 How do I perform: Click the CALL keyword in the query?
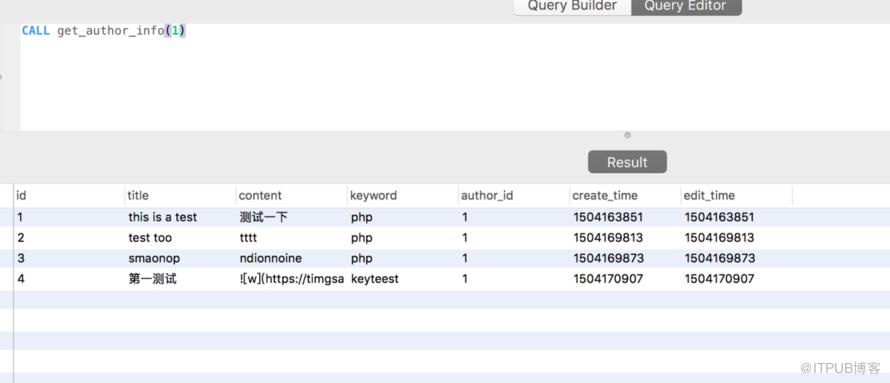click(x=36, y=31)
